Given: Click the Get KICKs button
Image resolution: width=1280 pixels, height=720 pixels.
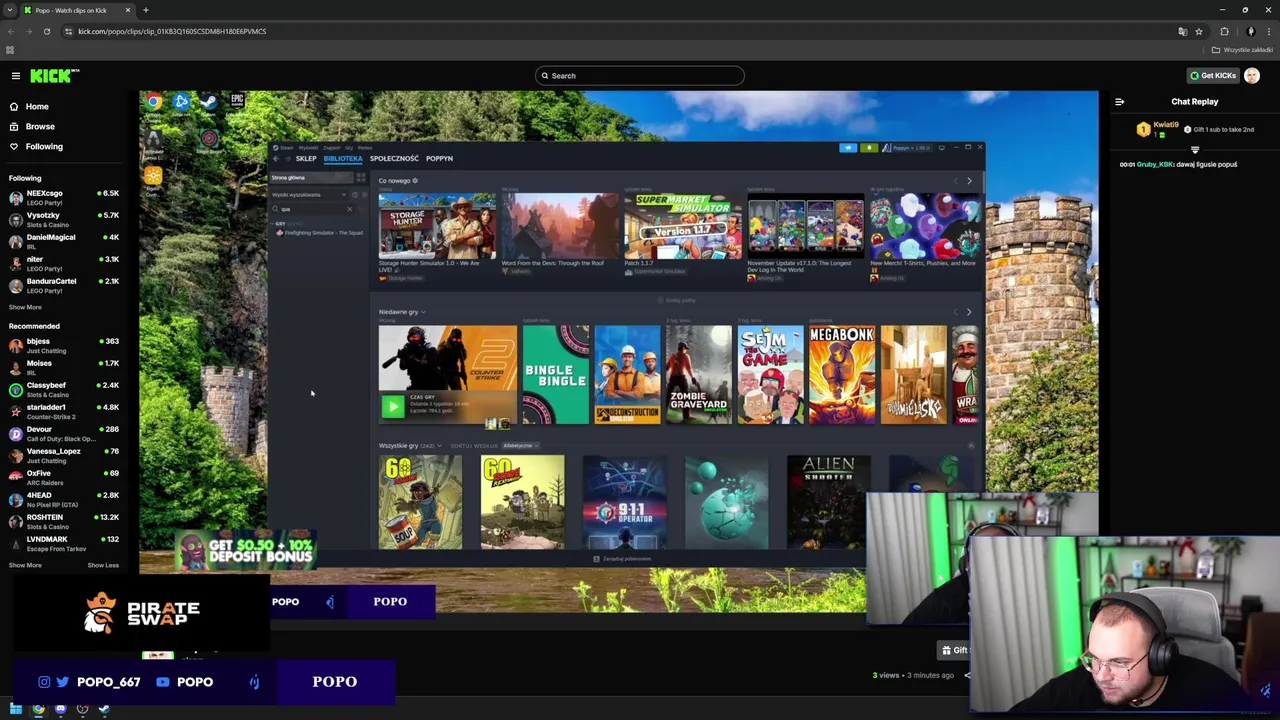Looking at the screenshot, I should click(1212, 76).
